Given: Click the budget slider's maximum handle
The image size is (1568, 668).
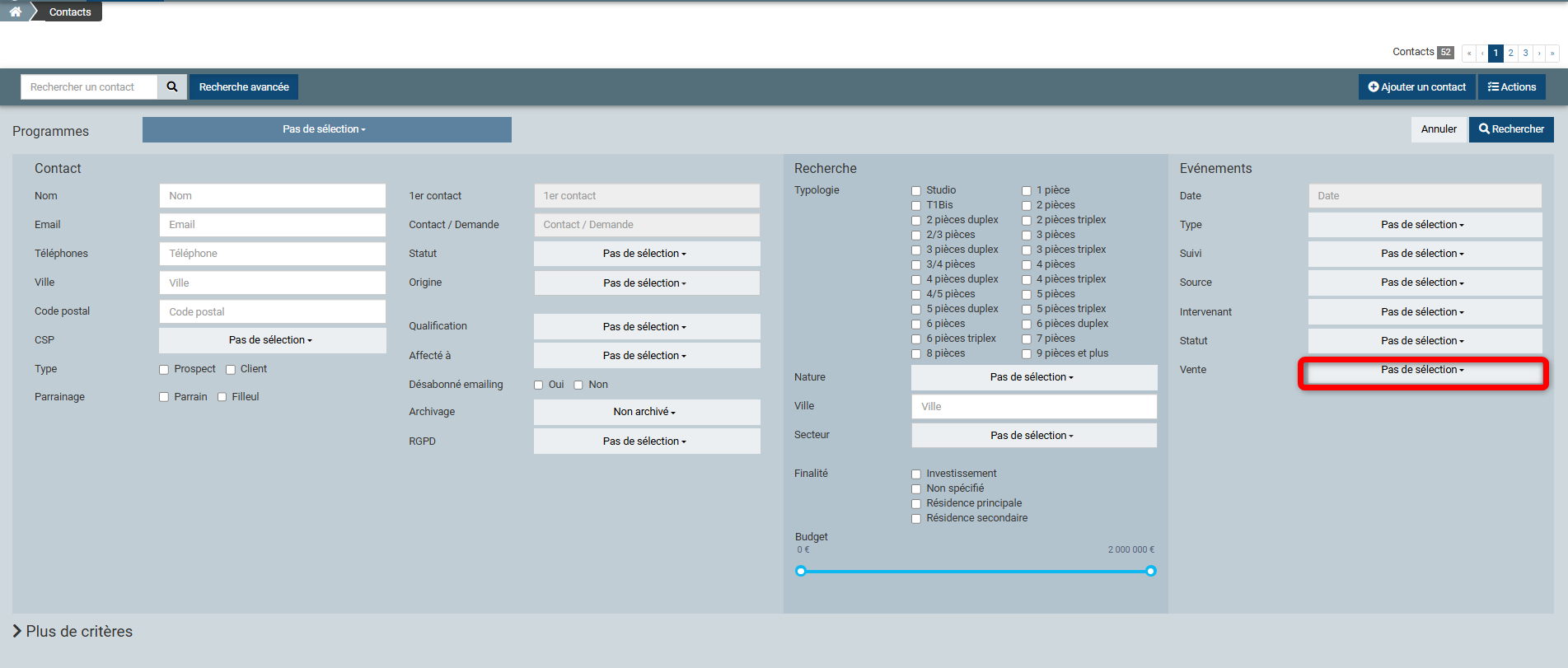Looking at the screenshot, I should pyautogui.click(x=1151, y=571).
